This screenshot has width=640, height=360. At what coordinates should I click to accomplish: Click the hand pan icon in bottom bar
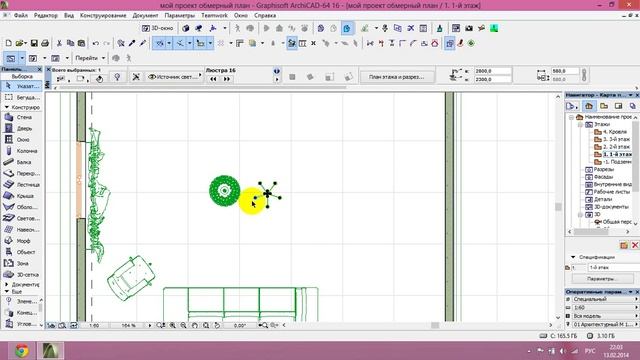point(195,325)
